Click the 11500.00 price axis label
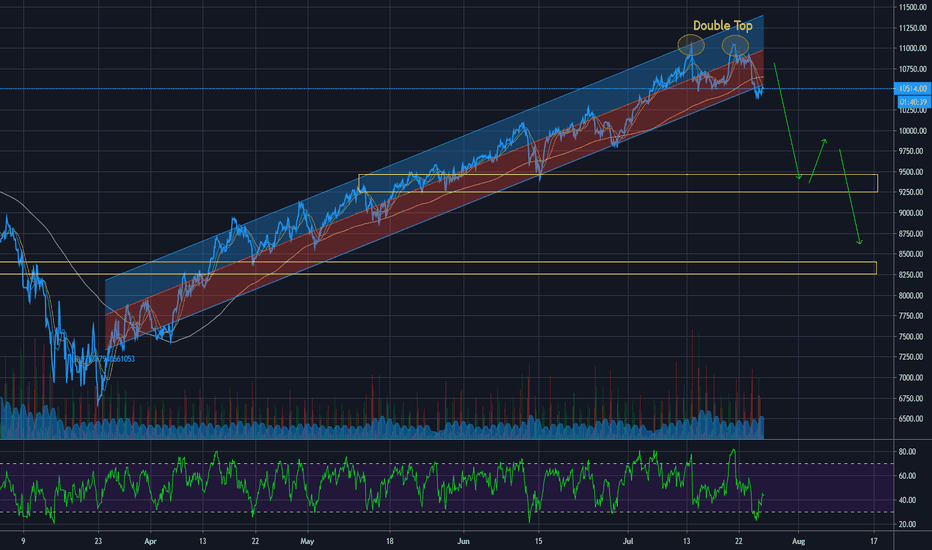Image resolution: width=932 pixels, height=550 pixels. coord(912,7)
